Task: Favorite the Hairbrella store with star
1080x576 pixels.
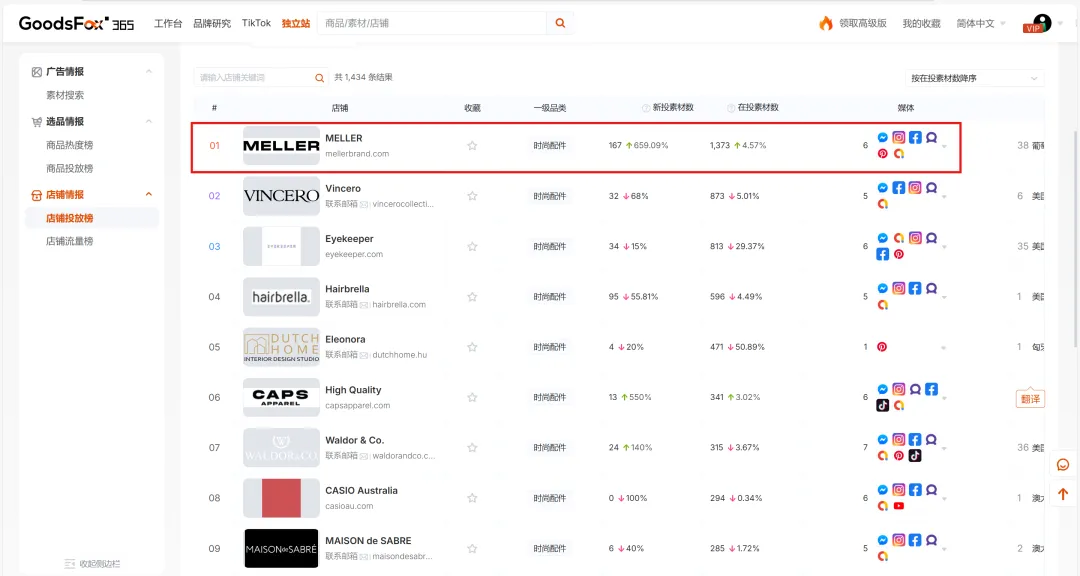Action: (472, 296)
